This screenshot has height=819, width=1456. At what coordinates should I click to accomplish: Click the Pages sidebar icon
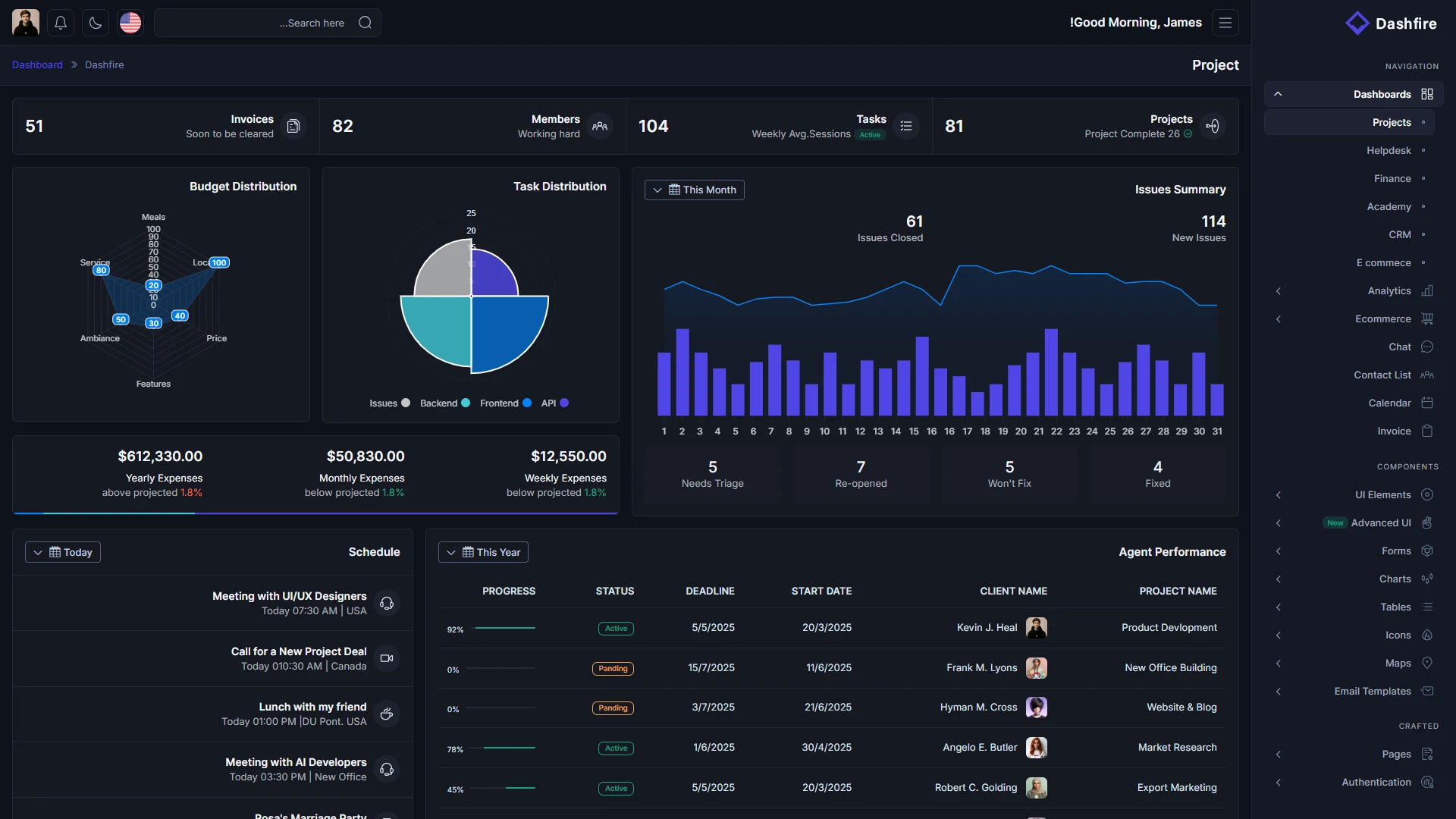(1427, 754)
